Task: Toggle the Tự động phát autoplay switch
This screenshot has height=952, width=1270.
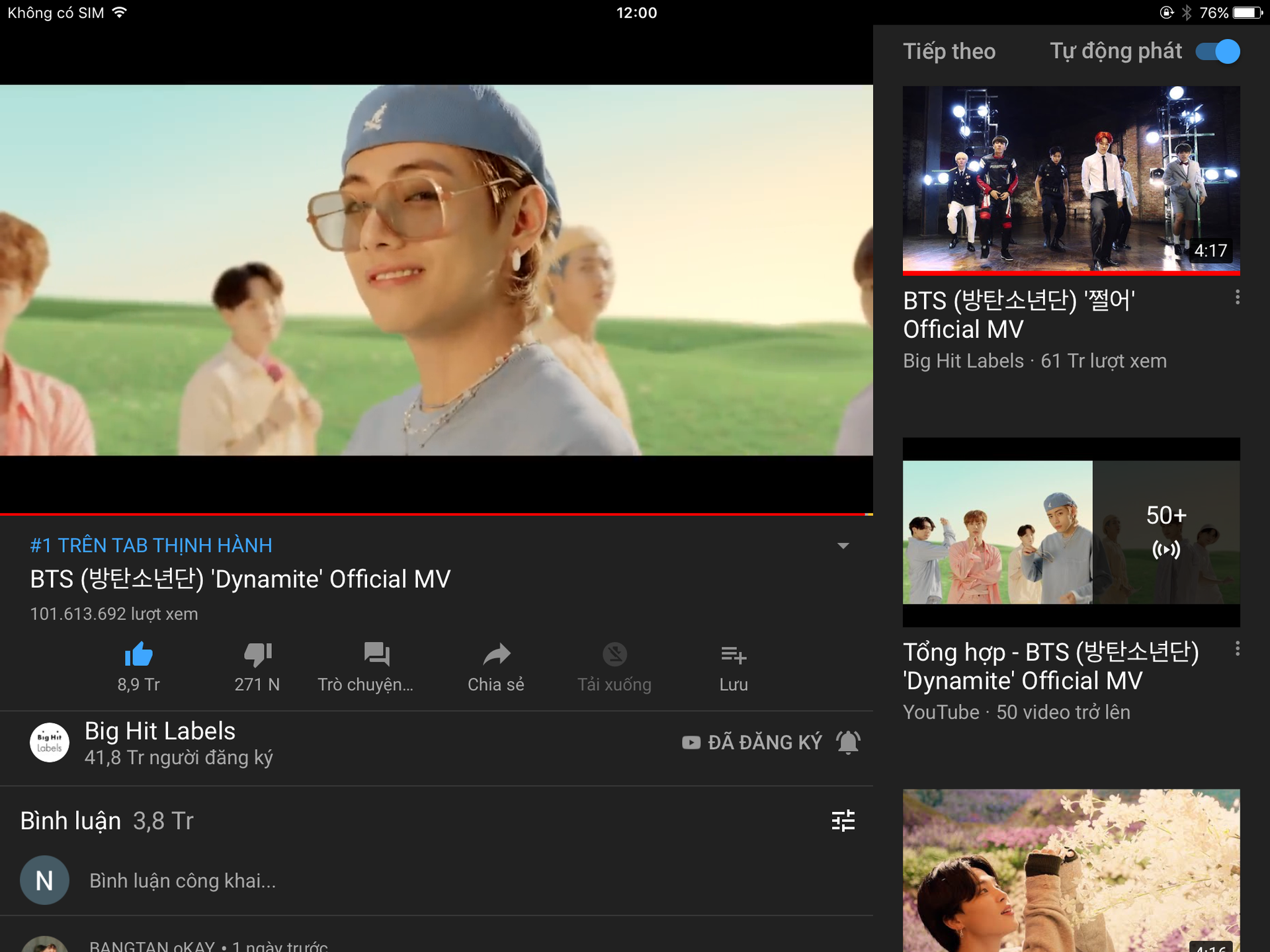Action: click(x=1218, y=52)
